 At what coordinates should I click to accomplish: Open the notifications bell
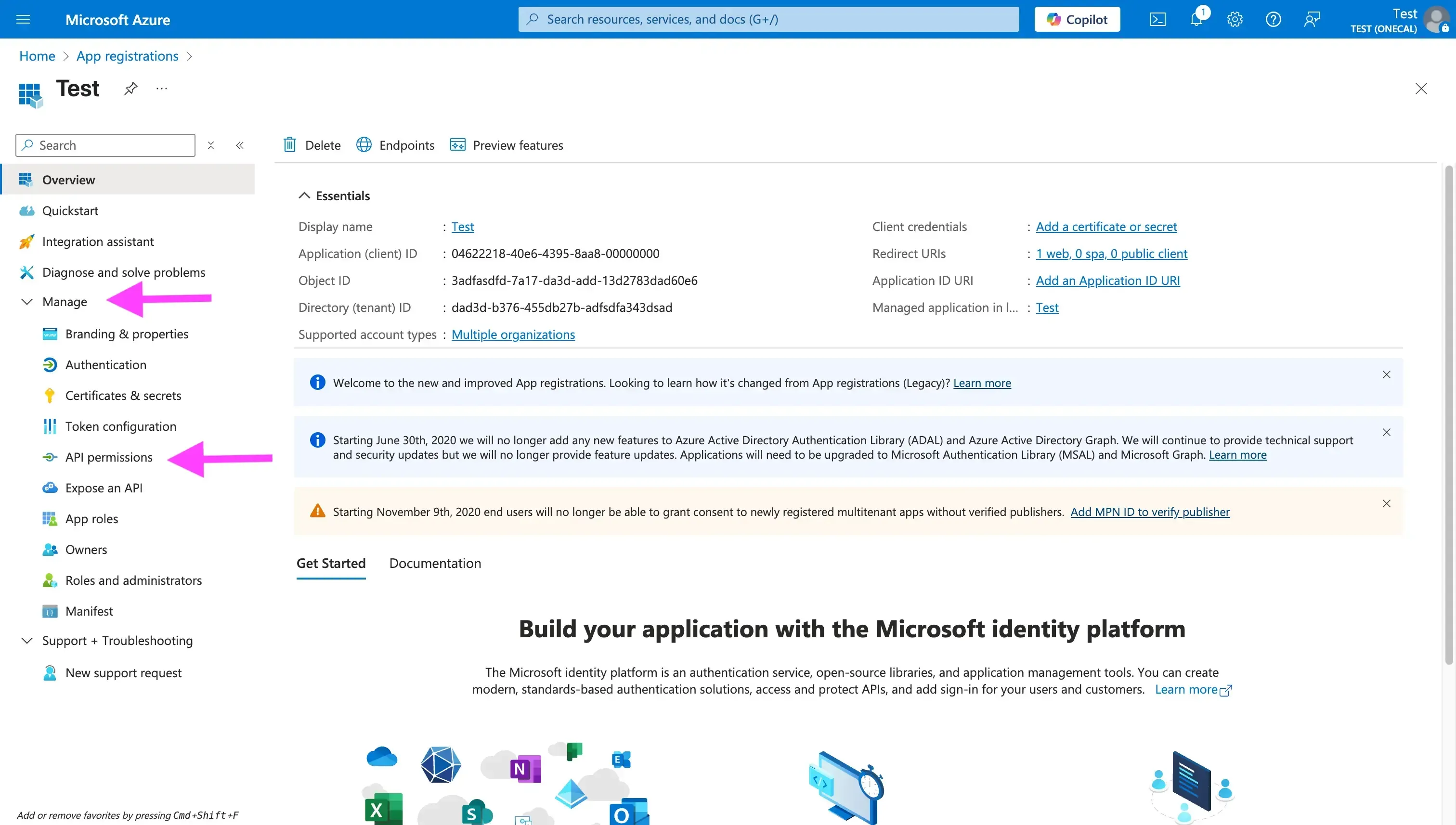1196,19
